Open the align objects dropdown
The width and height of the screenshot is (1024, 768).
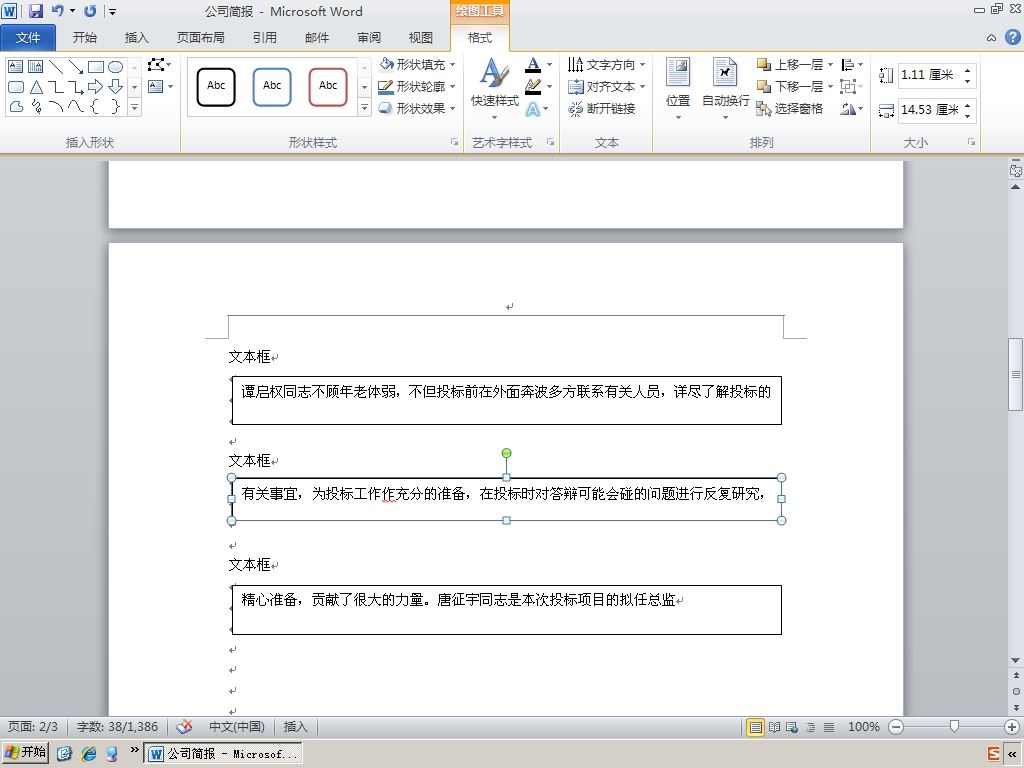coord(852,65)
